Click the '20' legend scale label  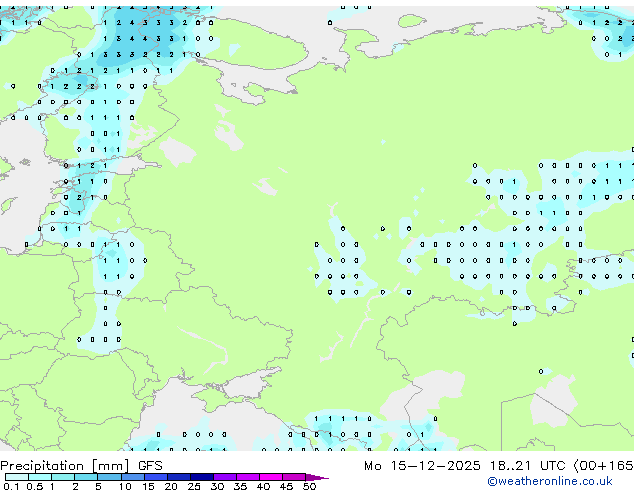(171, 486)
